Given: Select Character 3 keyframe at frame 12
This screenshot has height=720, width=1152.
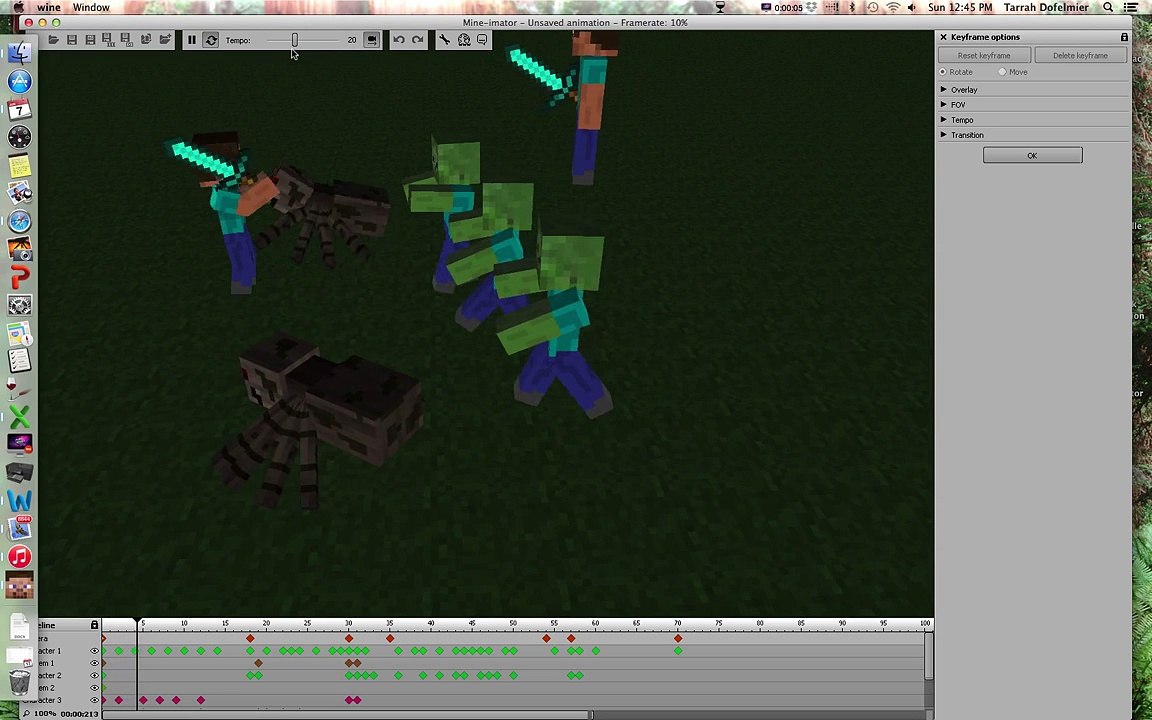Looking at the screenshot, I should tap(201, 700).
